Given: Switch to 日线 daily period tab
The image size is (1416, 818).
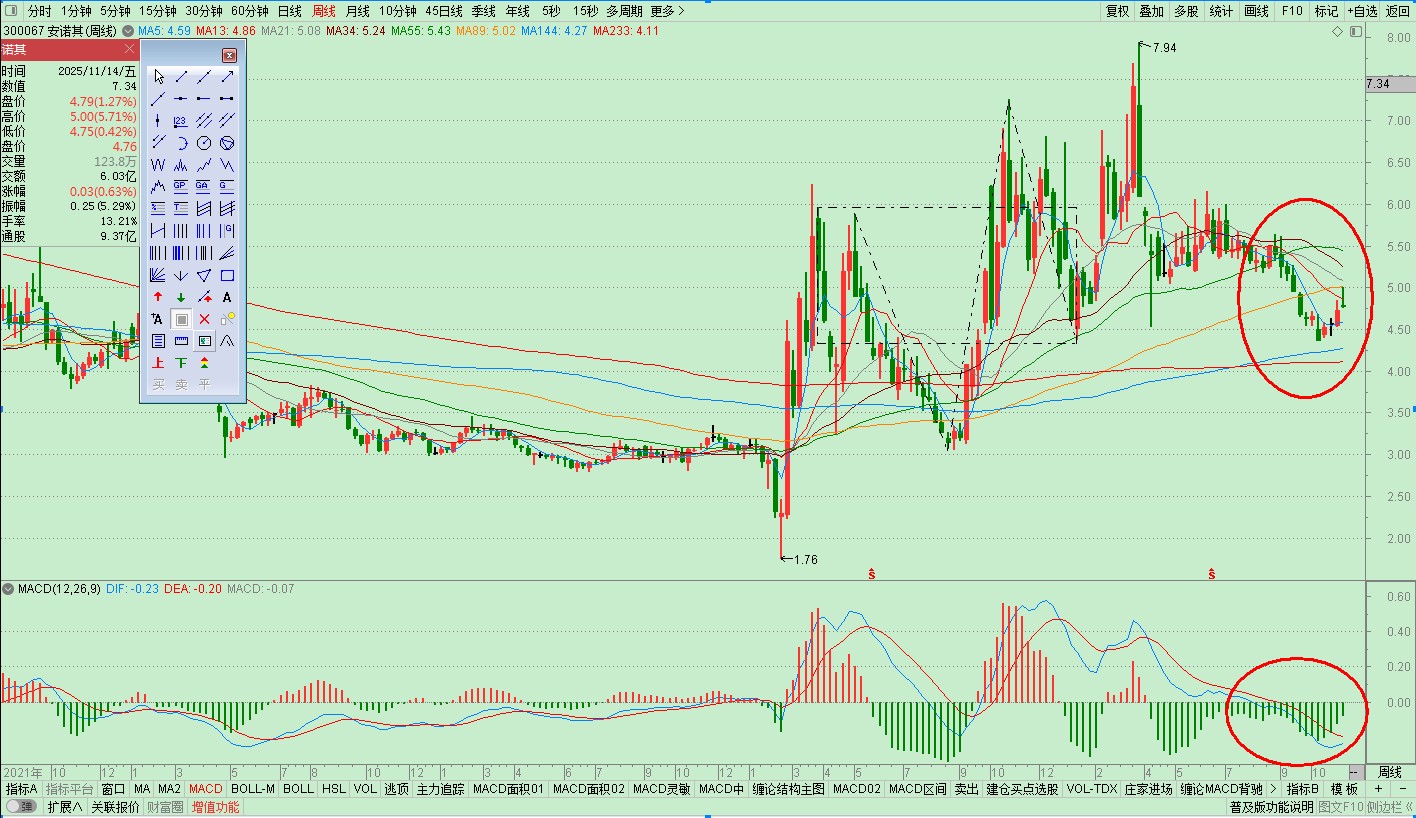Looking at the screenshot, I should point(289,11).
